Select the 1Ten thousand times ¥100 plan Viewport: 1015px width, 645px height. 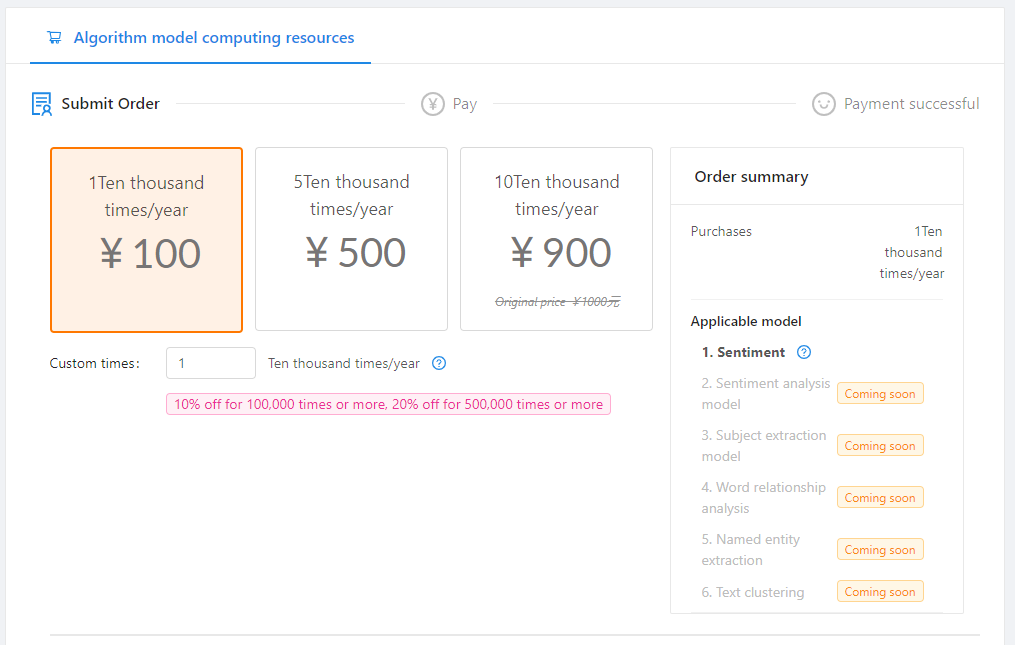pos(146,240)
